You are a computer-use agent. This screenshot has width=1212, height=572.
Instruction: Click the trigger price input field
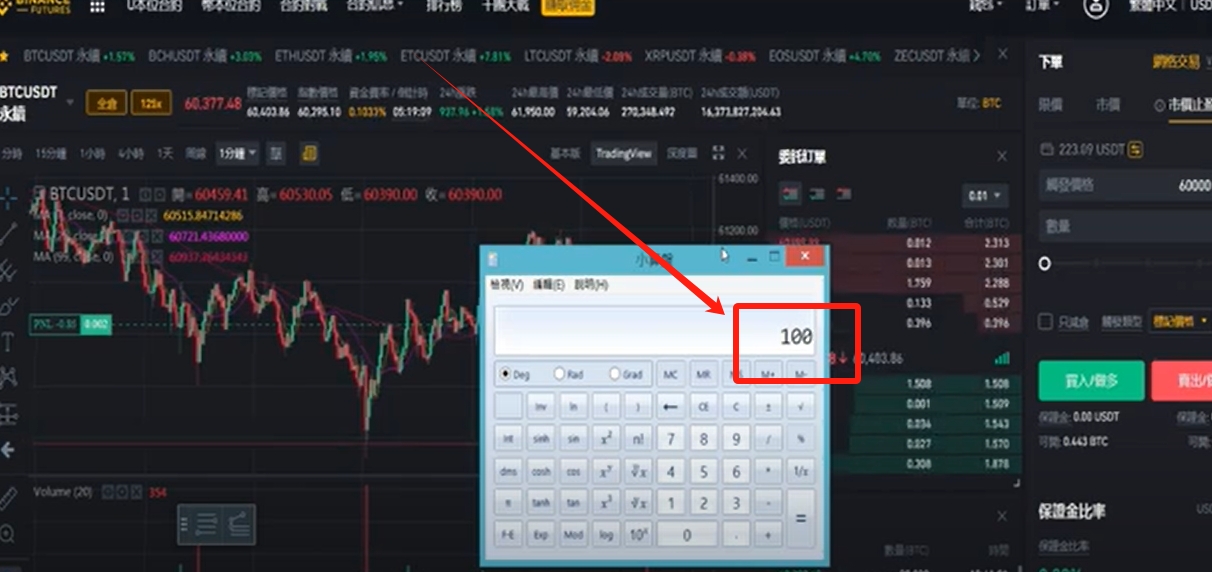pos(1125,185)
